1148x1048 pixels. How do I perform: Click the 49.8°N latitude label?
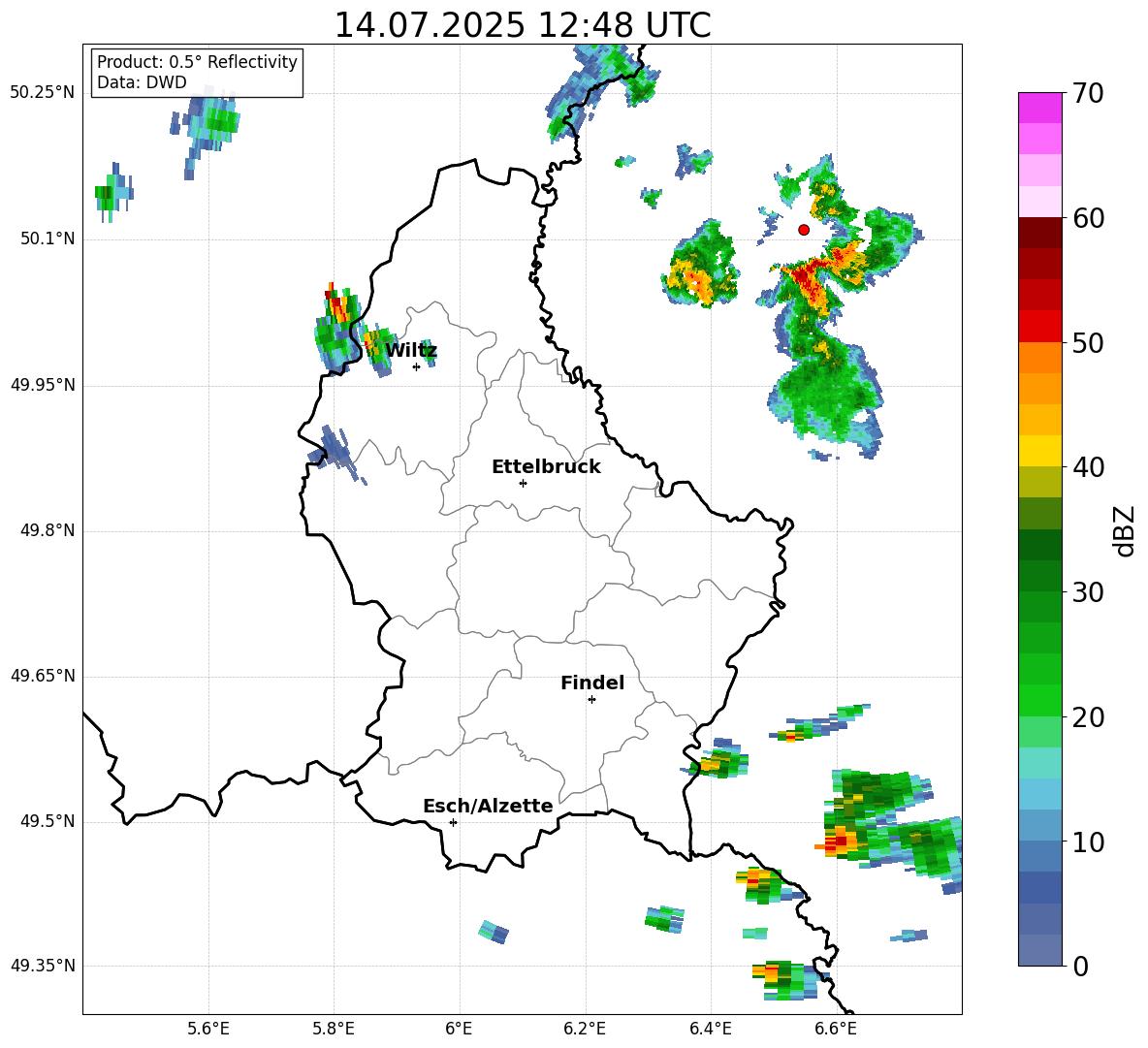coord(48,530)
